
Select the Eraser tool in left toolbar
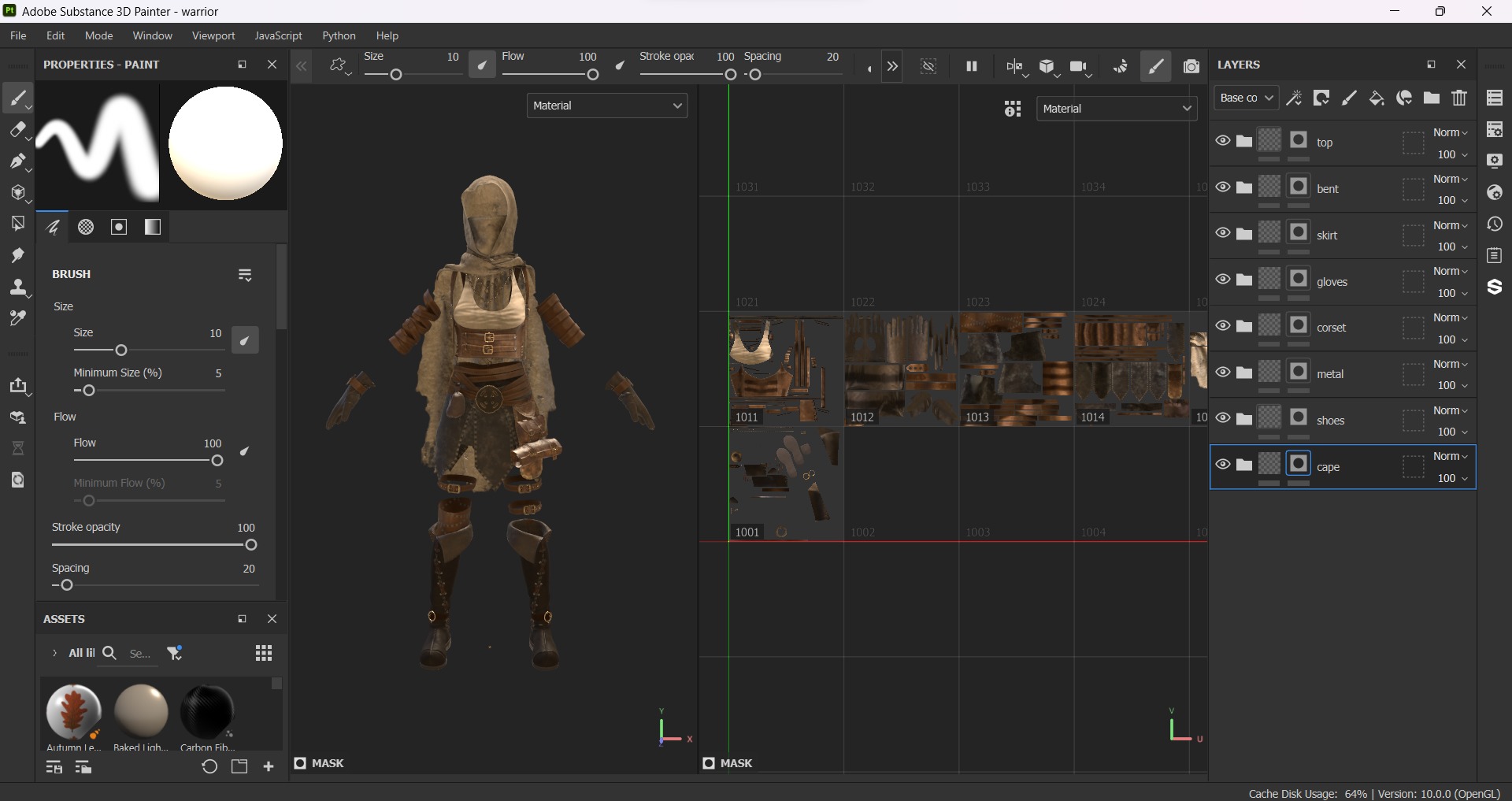pos(17,130)
